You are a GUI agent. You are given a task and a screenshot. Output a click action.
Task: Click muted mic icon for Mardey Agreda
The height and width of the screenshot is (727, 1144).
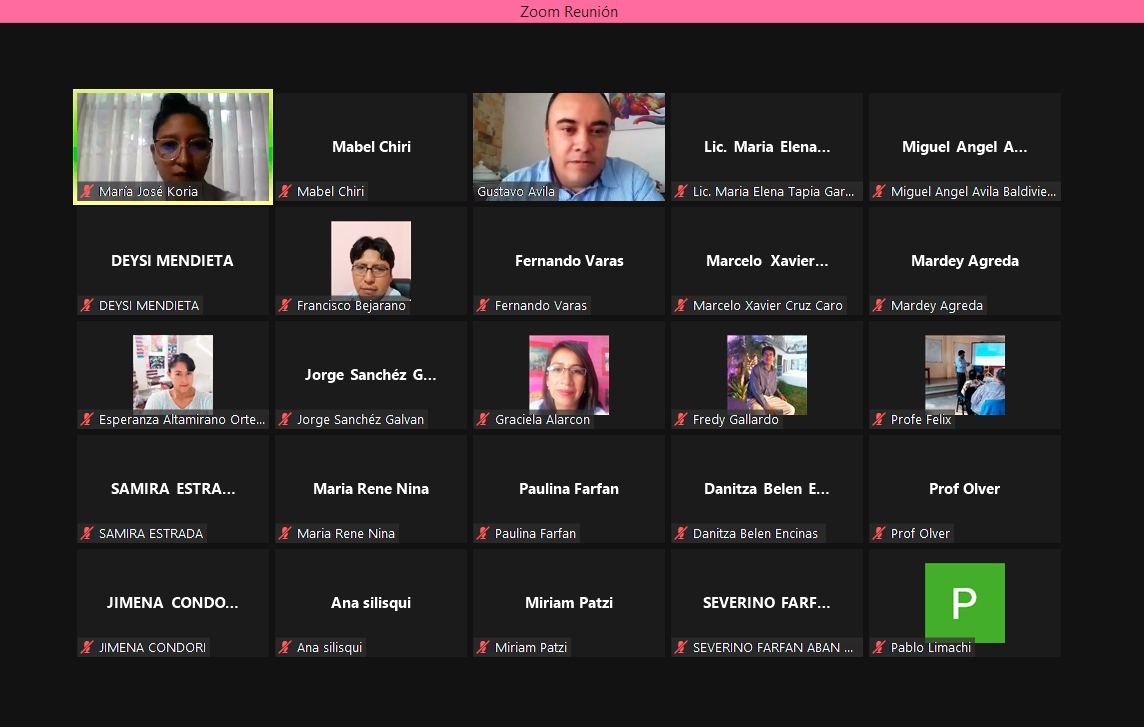880,306
